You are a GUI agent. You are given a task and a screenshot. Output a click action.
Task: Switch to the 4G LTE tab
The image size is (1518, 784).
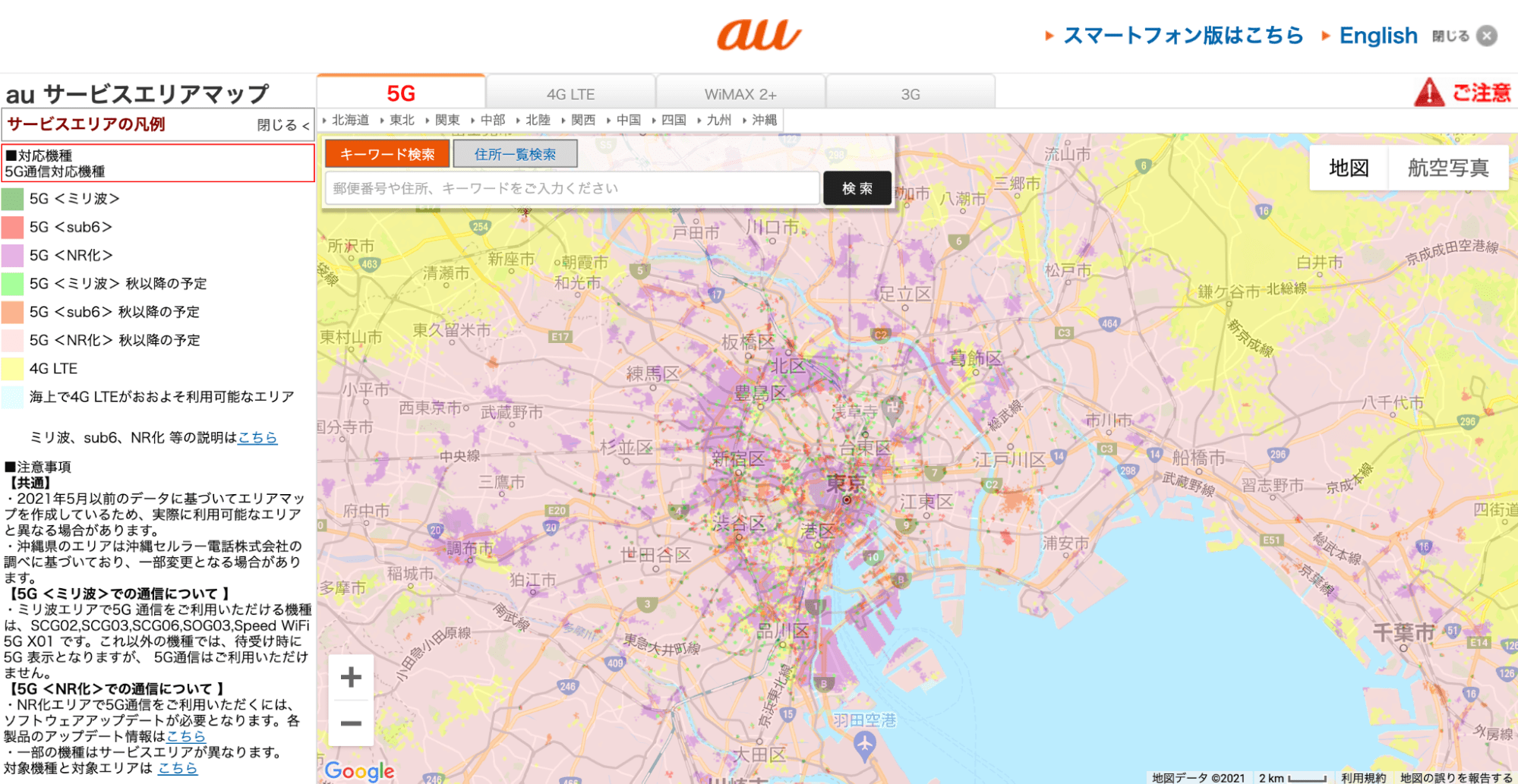point(570,94)
